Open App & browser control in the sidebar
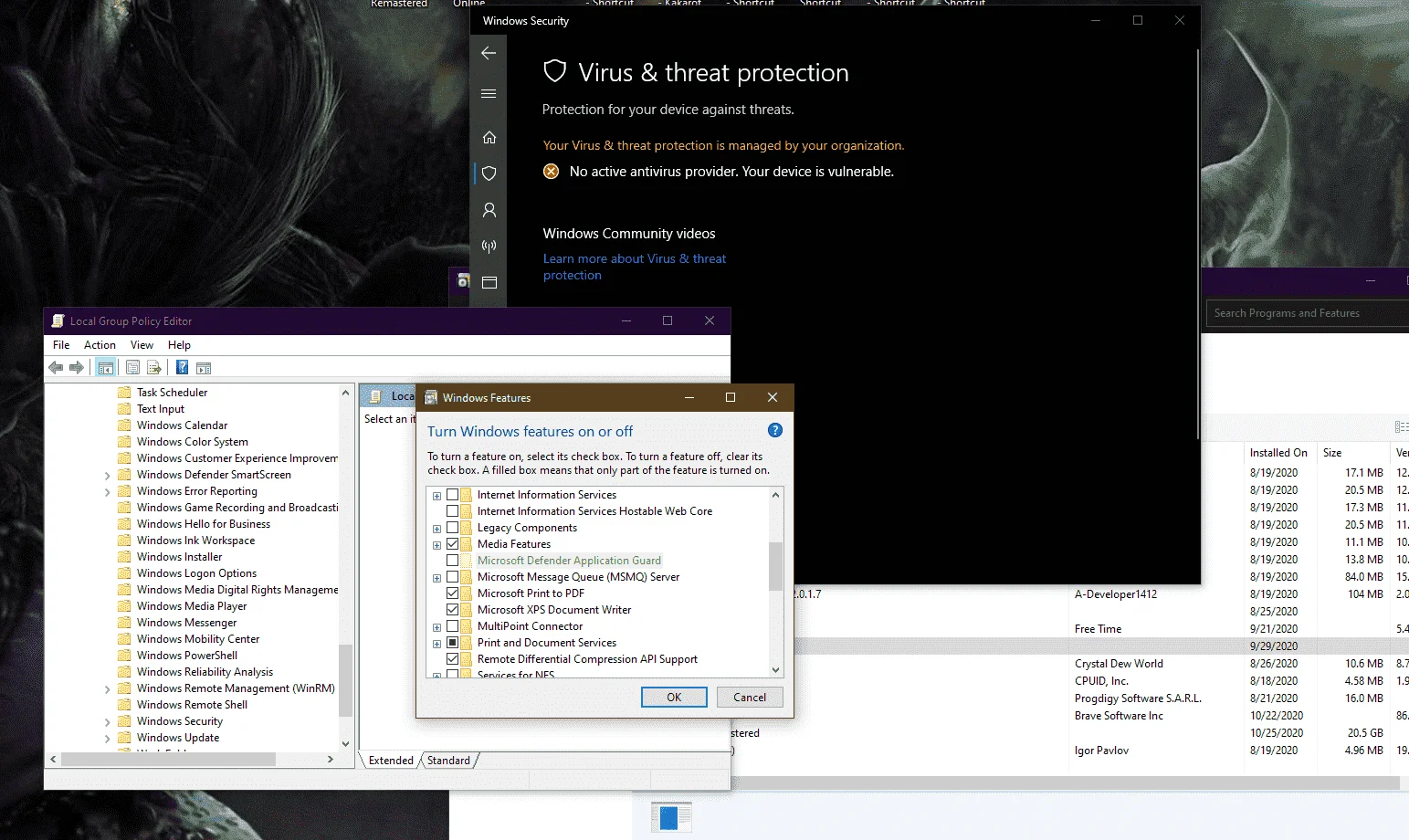This screenshot has width=1409, height=840. 489,282
